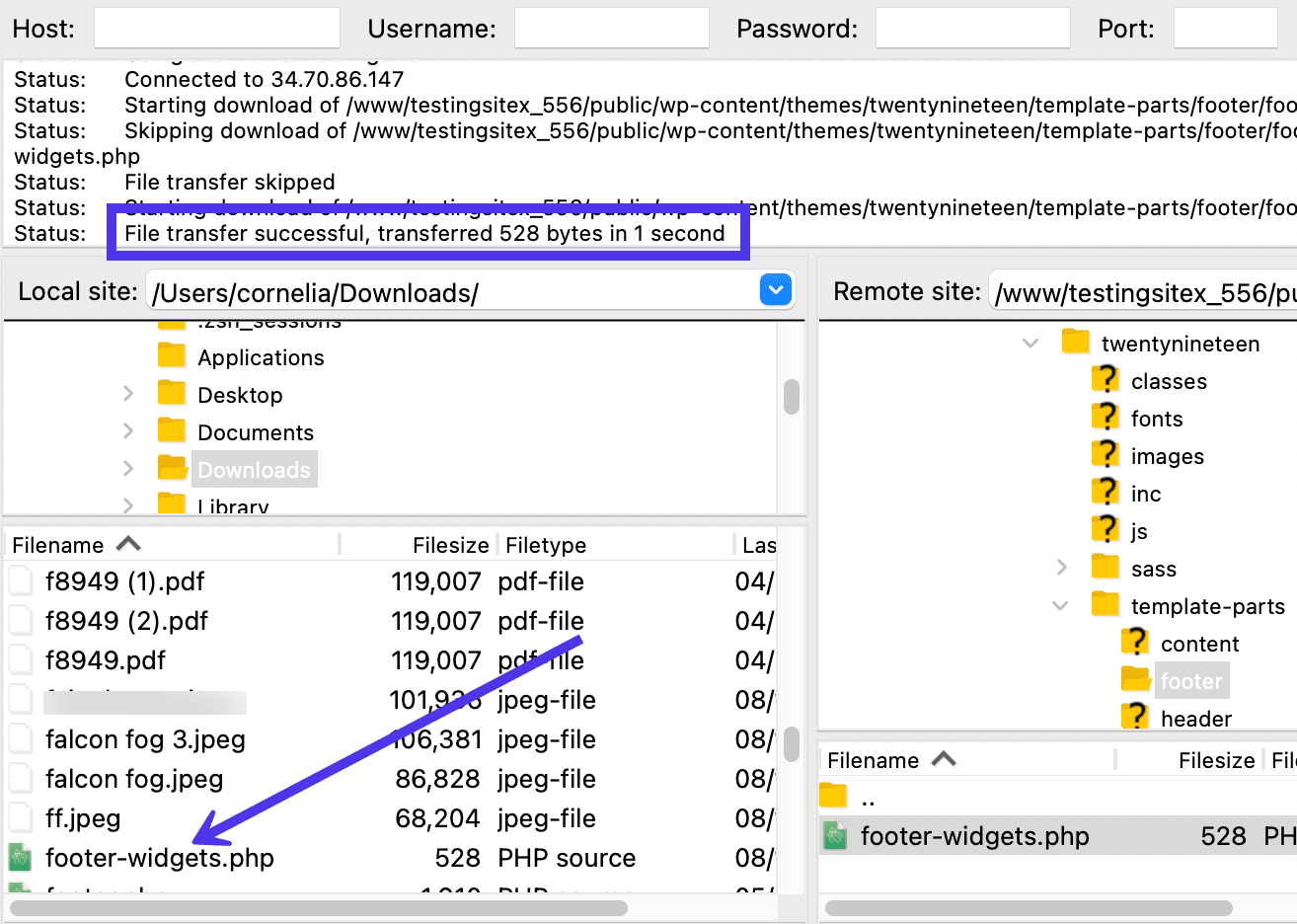Viewport: 1297px width, 924px height.
Task: Click the Host input field
Action: point(216,28)
